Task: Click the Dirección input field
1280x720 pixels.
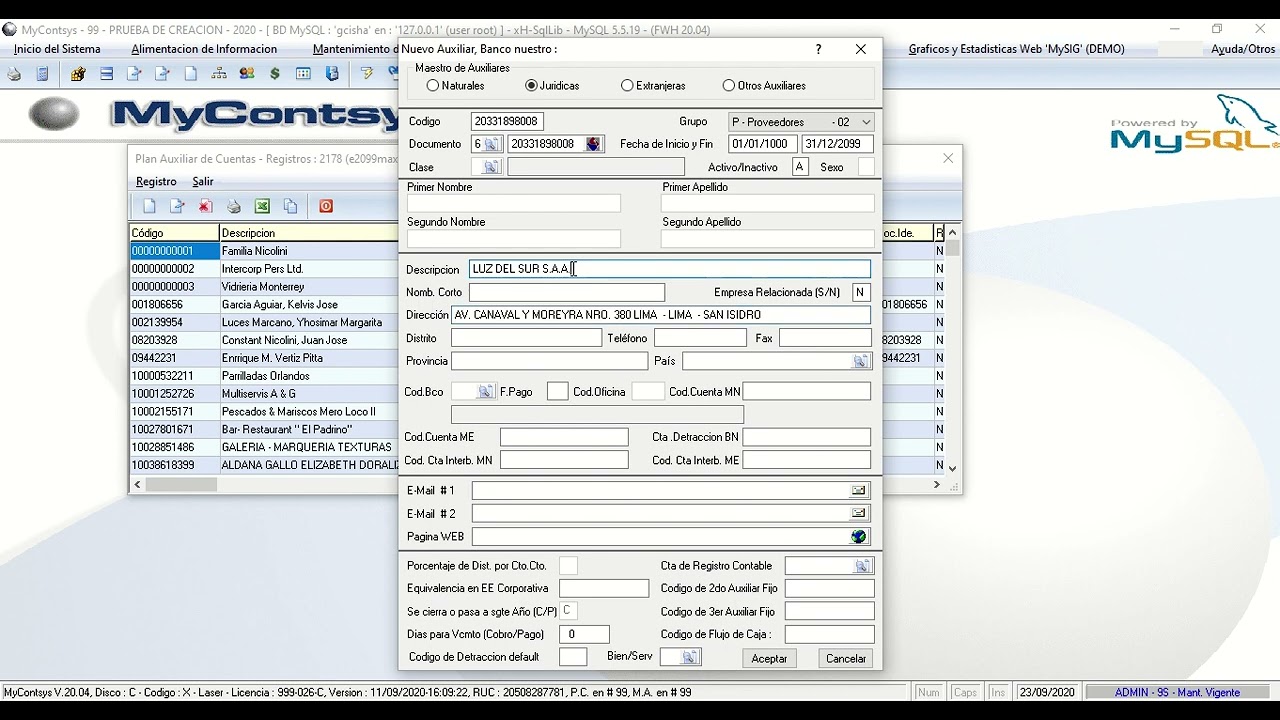Action: point(661,315)
